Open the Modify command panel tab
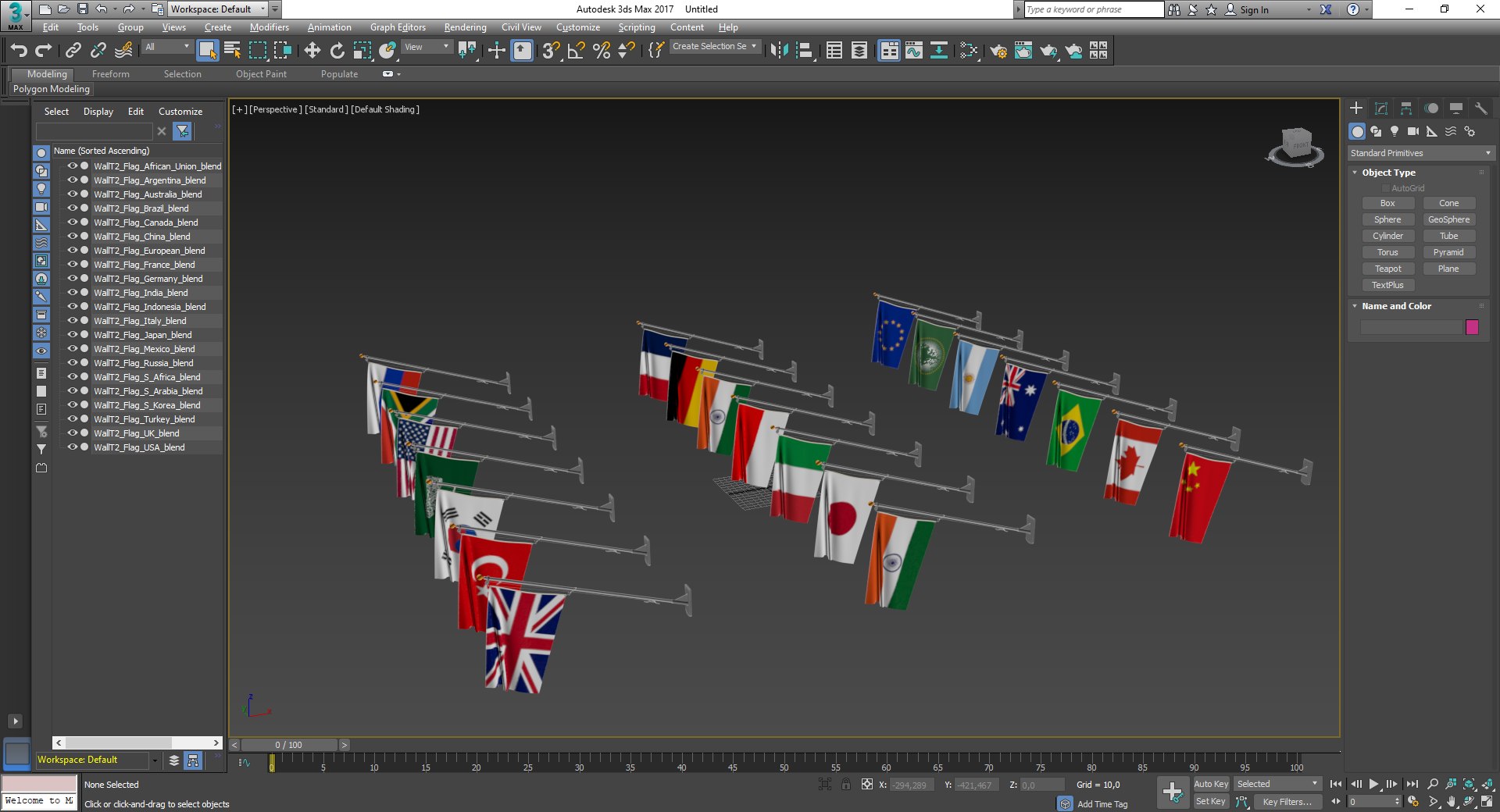Image resolution: width=1500 pixels, height=812 pixels. pos(1381,108)
